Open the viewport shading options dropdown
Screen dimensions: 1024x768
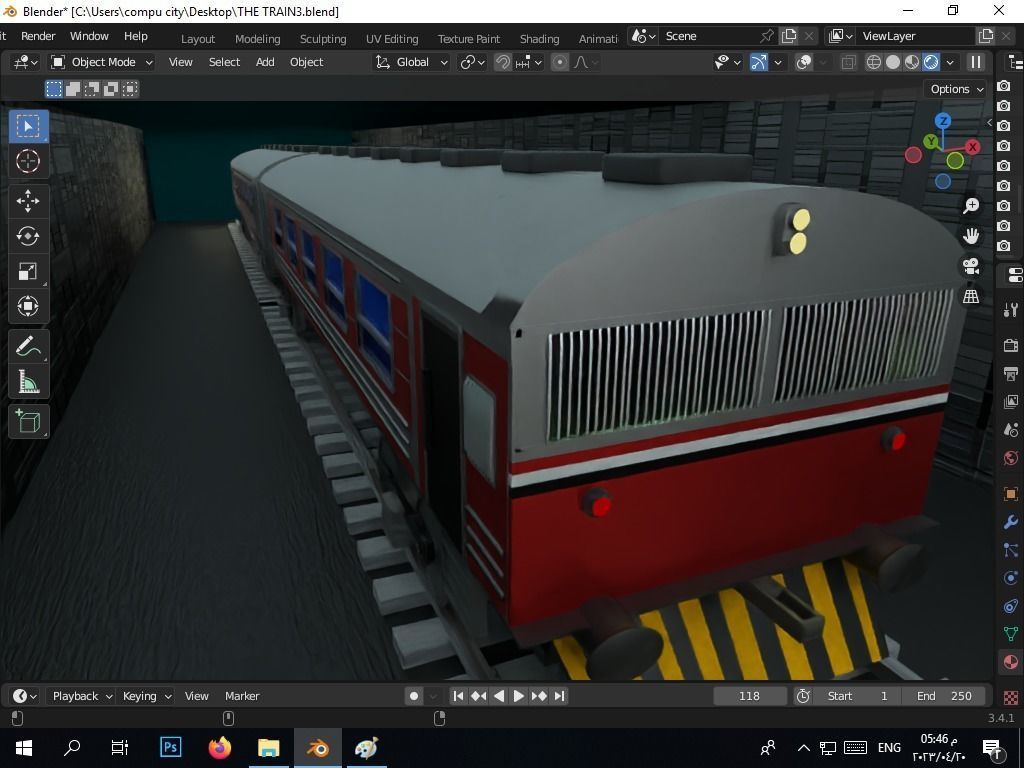[x=950, y=62]
